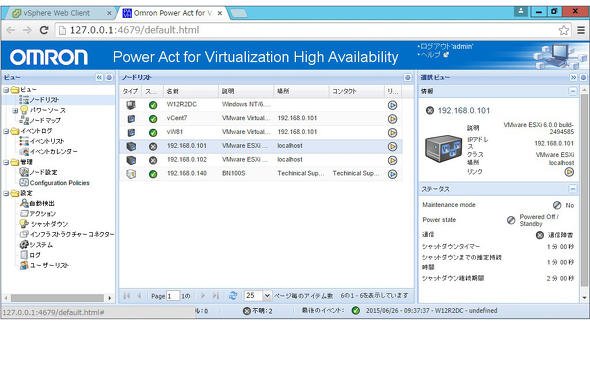Screen dimensions: 590x391
Task: Collapse the status section
Action: tap(572, 189)
